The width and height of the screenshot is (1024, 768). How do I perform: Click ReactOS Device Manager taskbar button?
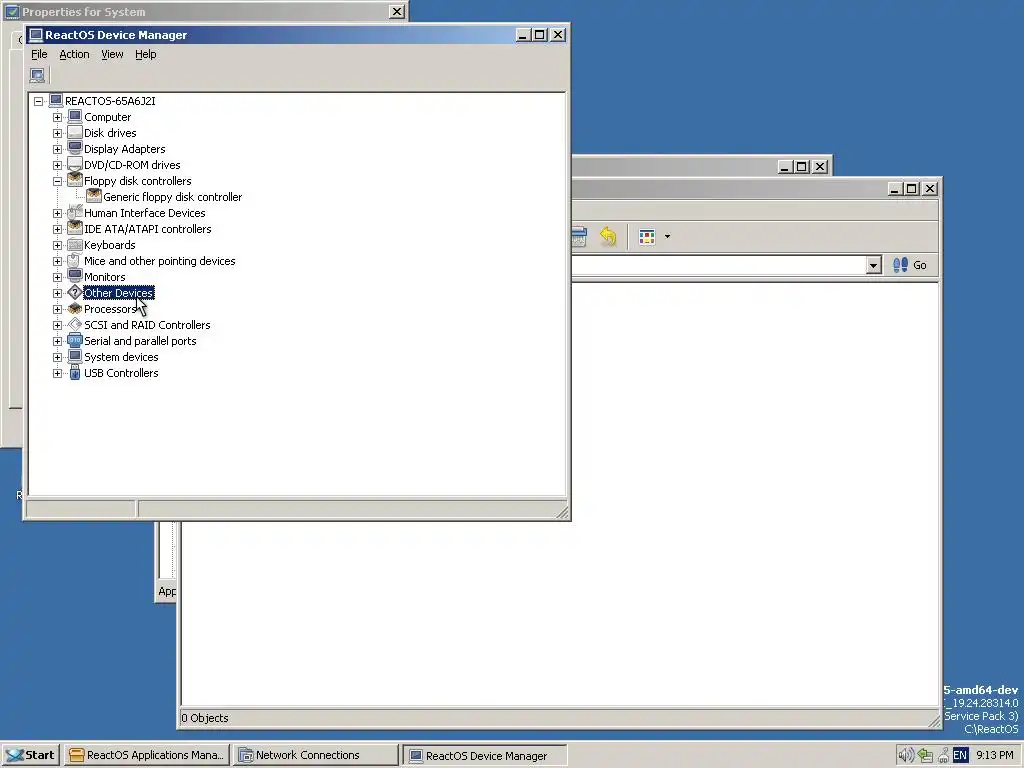click(x=485, y=756)
